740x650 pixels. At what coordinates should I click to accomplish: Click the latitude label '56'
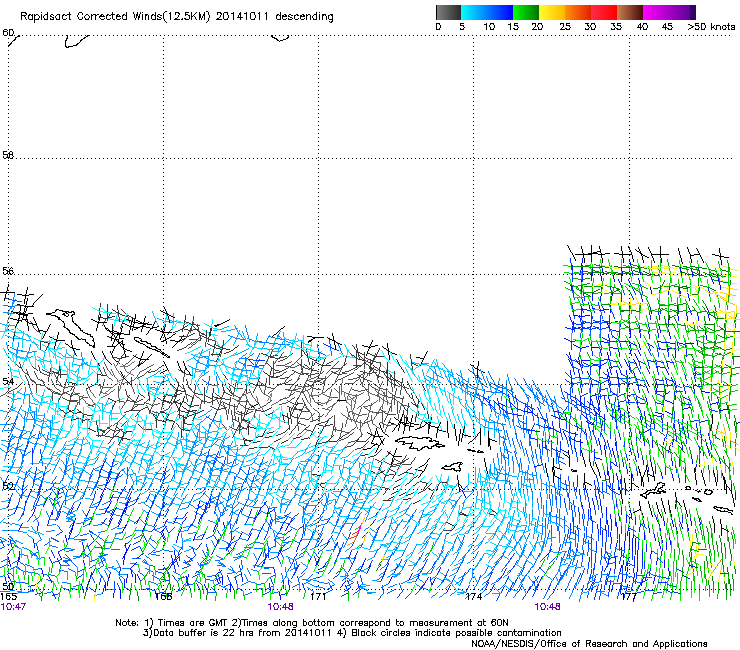(8, 271)
